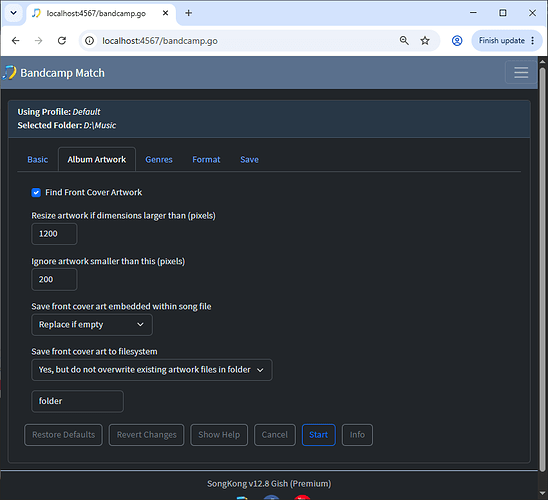This screenshot has height=500, width=548.
Task: Open the hamburger navigation menu
Action: click(x=521, y=72)
